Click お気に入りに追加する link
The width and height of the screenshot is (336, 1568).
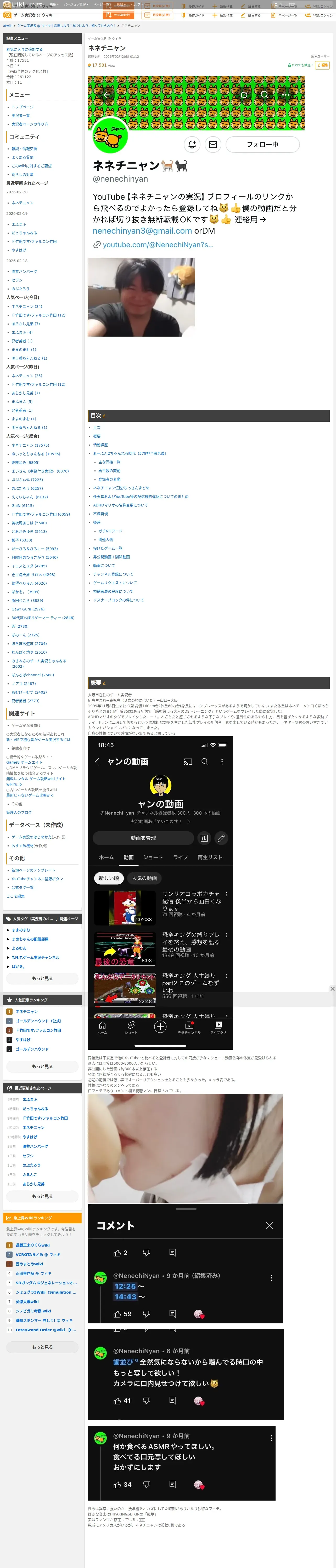24,49
